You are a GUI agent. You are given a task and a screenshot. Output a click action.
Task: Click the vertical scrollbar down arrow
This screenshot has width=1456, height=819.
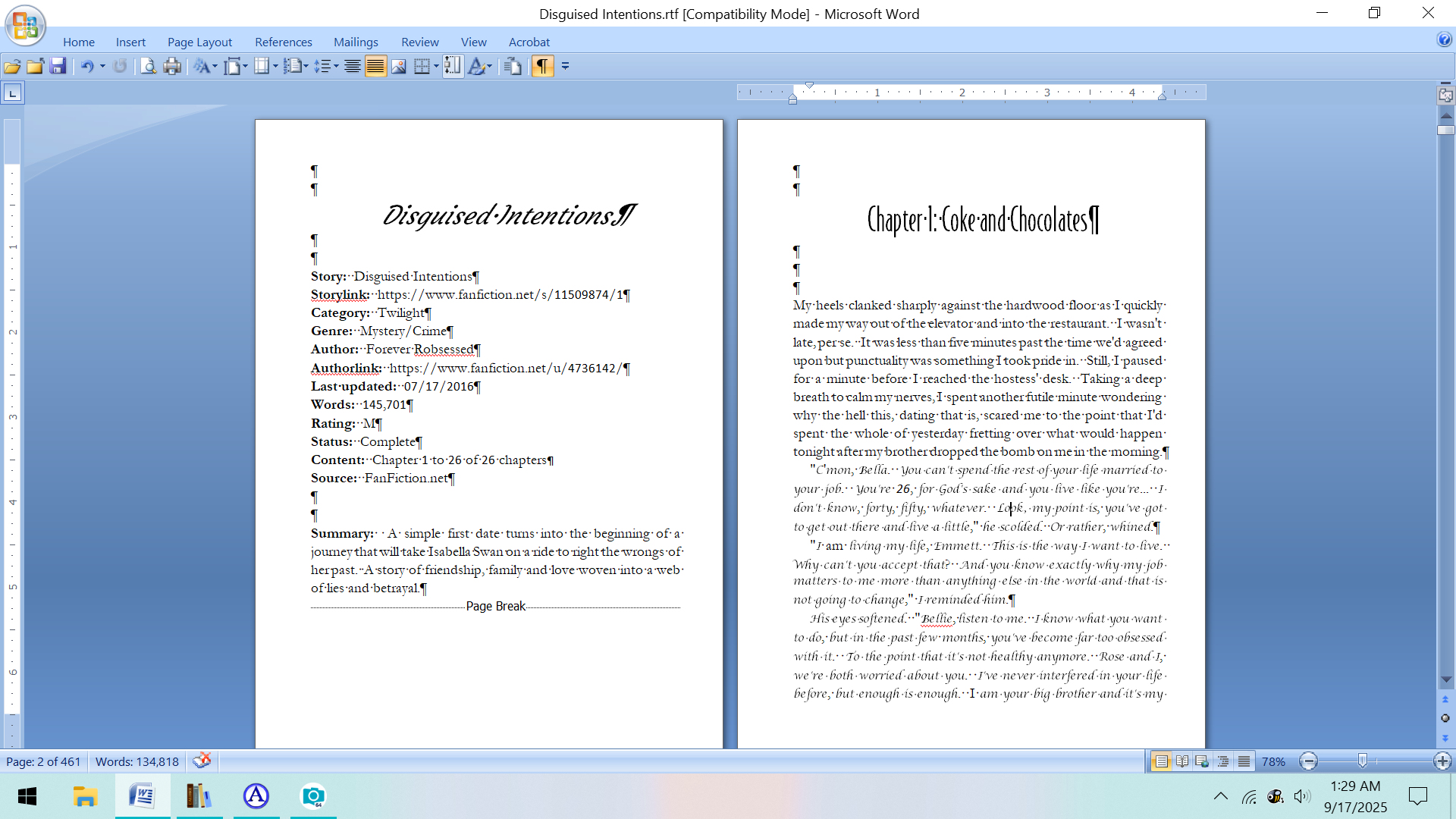click(x=1445, y=679)
